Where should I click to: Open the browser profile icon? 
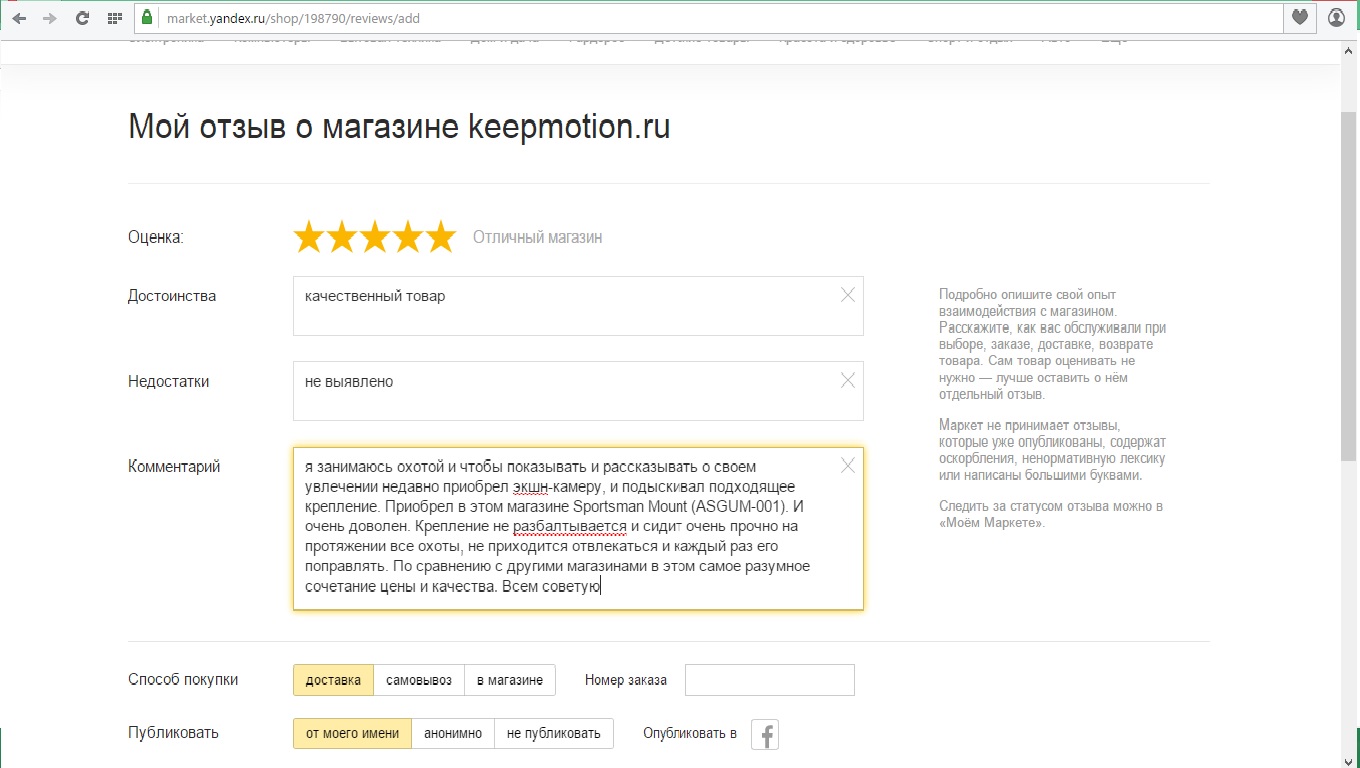point(1336,18)
